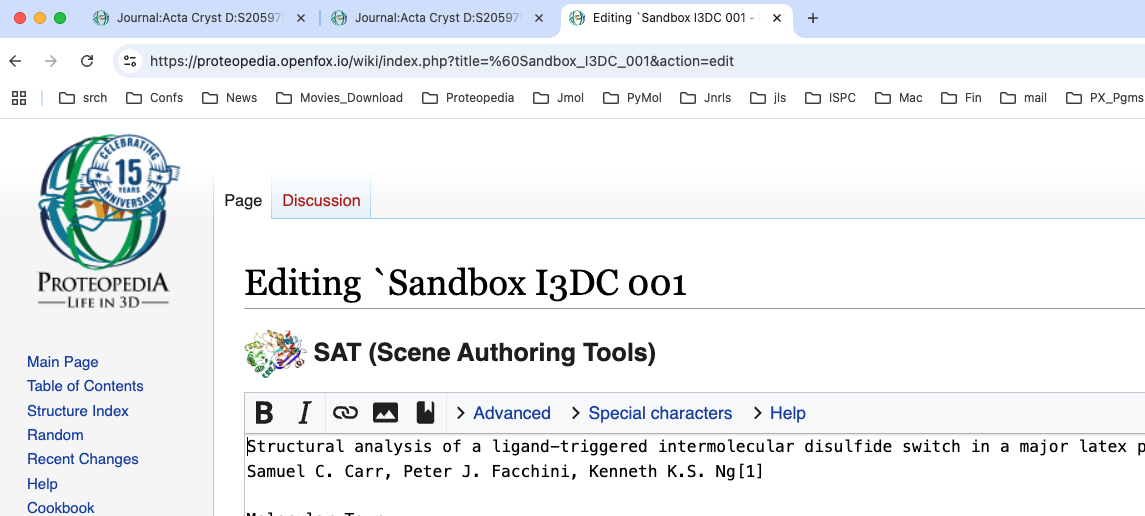Go back using browser back arrow
1145x516 pixels.
[15, 61]
